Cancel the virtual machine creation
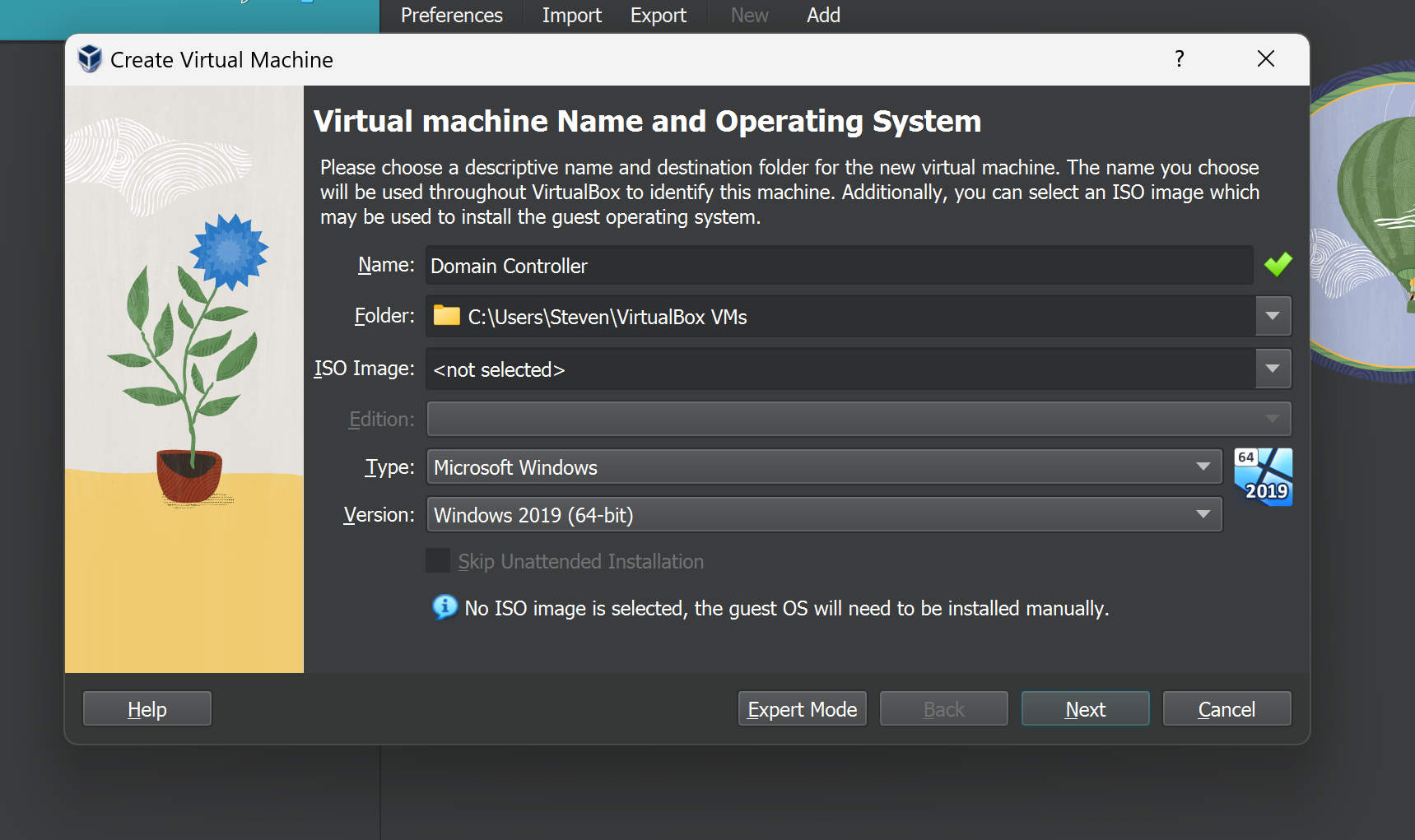This screenshot has height=840, width=1415. [1226, 708]
